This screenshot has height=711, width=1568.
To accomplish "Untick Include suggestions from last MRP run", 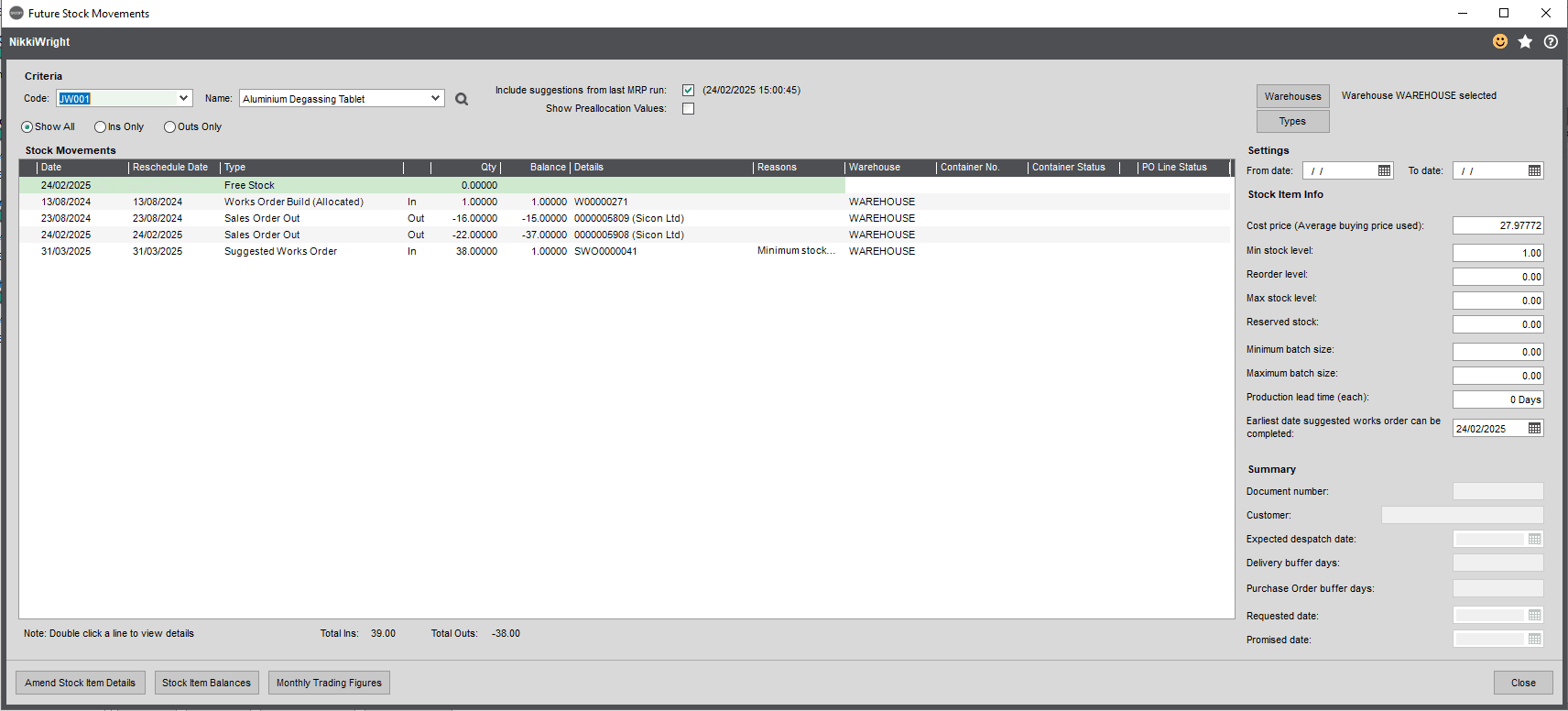I will pyautogui.click(x=688, y=90).
